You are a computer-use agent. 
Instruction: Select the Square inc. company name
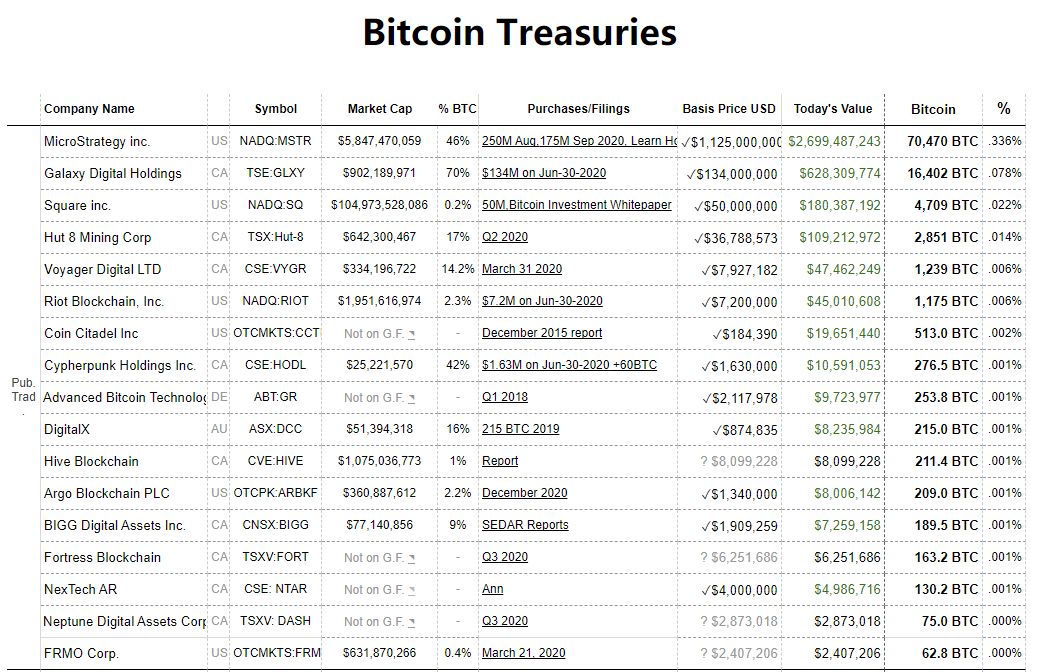coord(77,206)
